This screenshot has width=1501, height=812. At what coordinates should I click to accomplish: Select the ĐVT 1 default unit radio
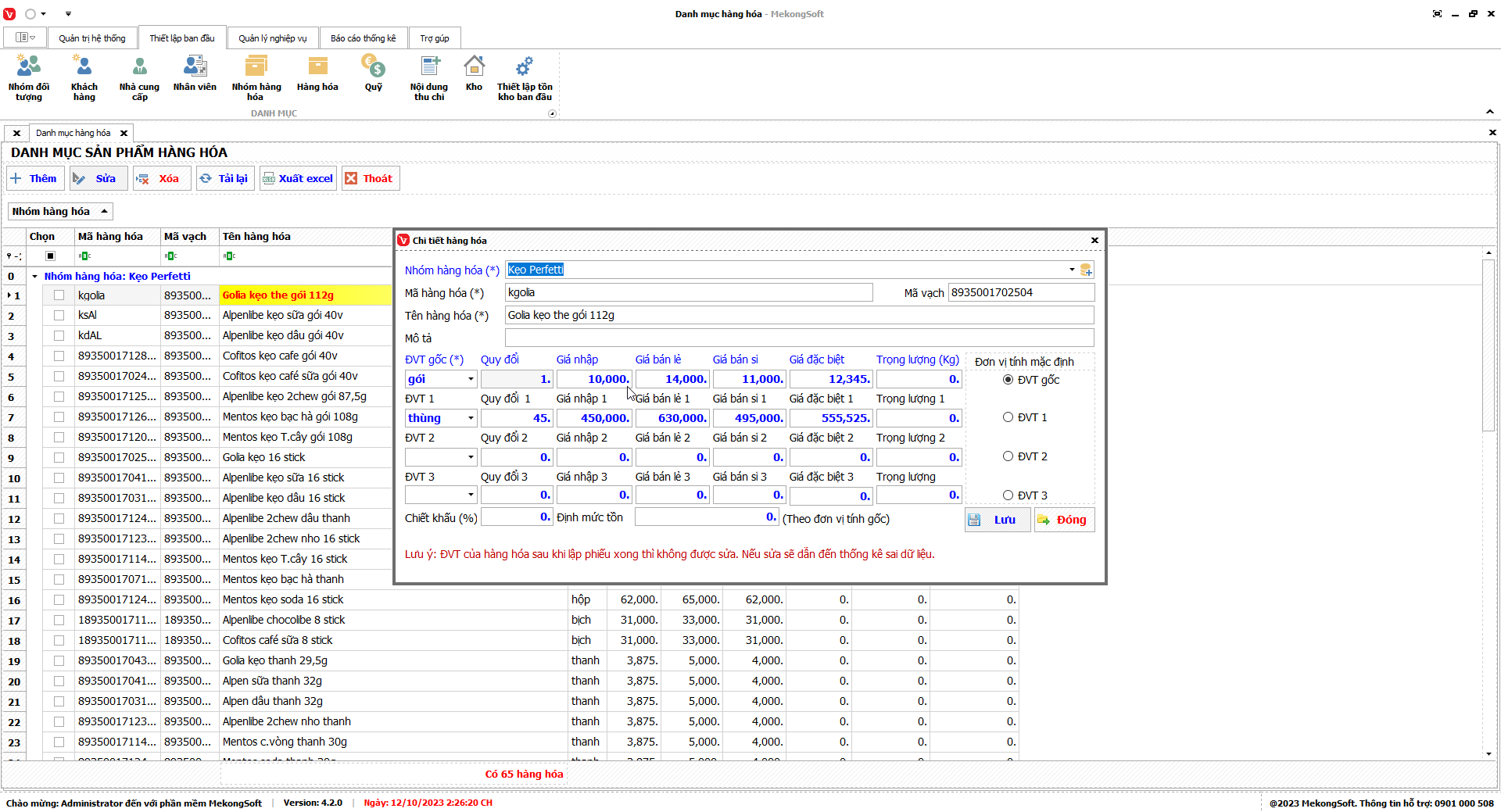click(1008, 417)
